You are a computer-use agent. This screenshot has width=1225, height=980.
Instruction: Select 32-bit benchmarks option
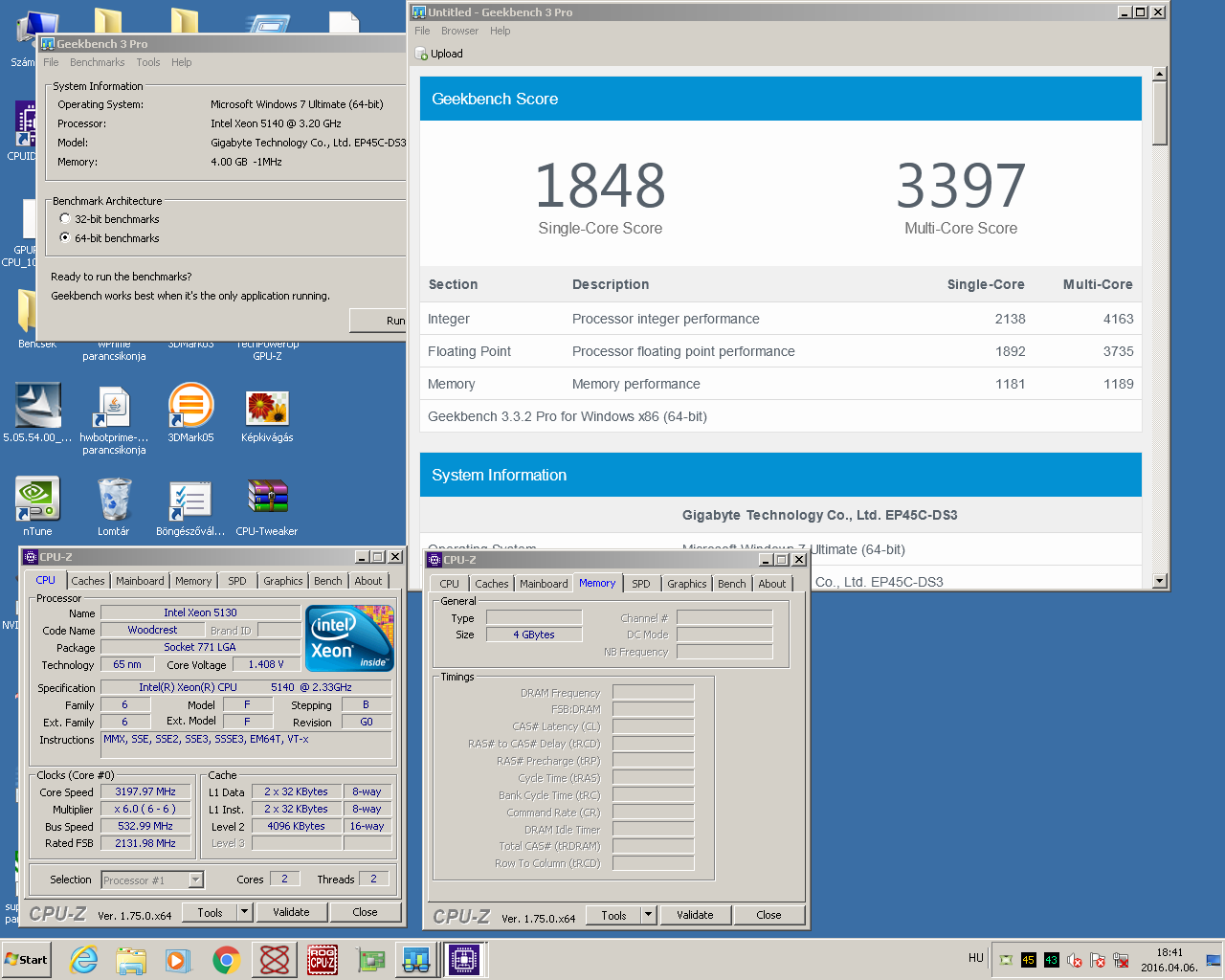click(x=65, y=219)
